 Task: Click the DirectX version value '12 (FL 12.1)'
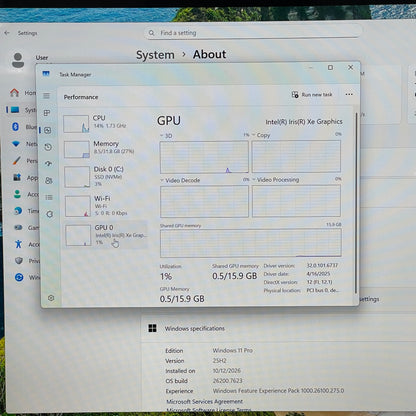tap(319, 282)
